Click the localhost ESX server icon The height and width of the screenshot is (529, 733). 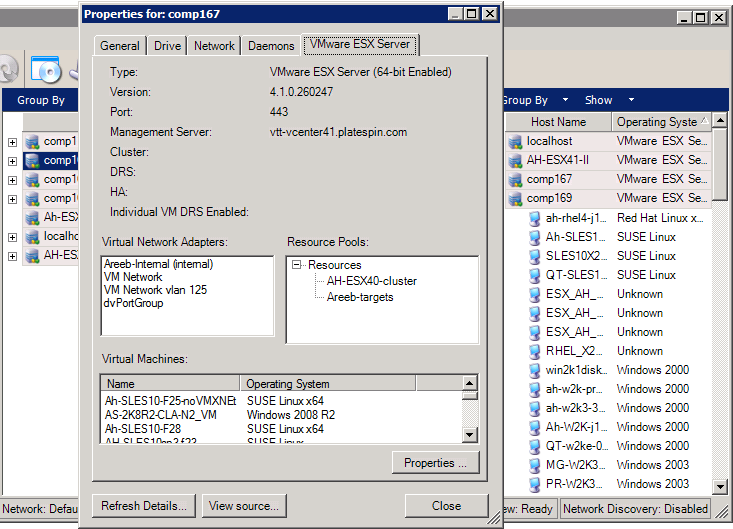pos(516,141)
